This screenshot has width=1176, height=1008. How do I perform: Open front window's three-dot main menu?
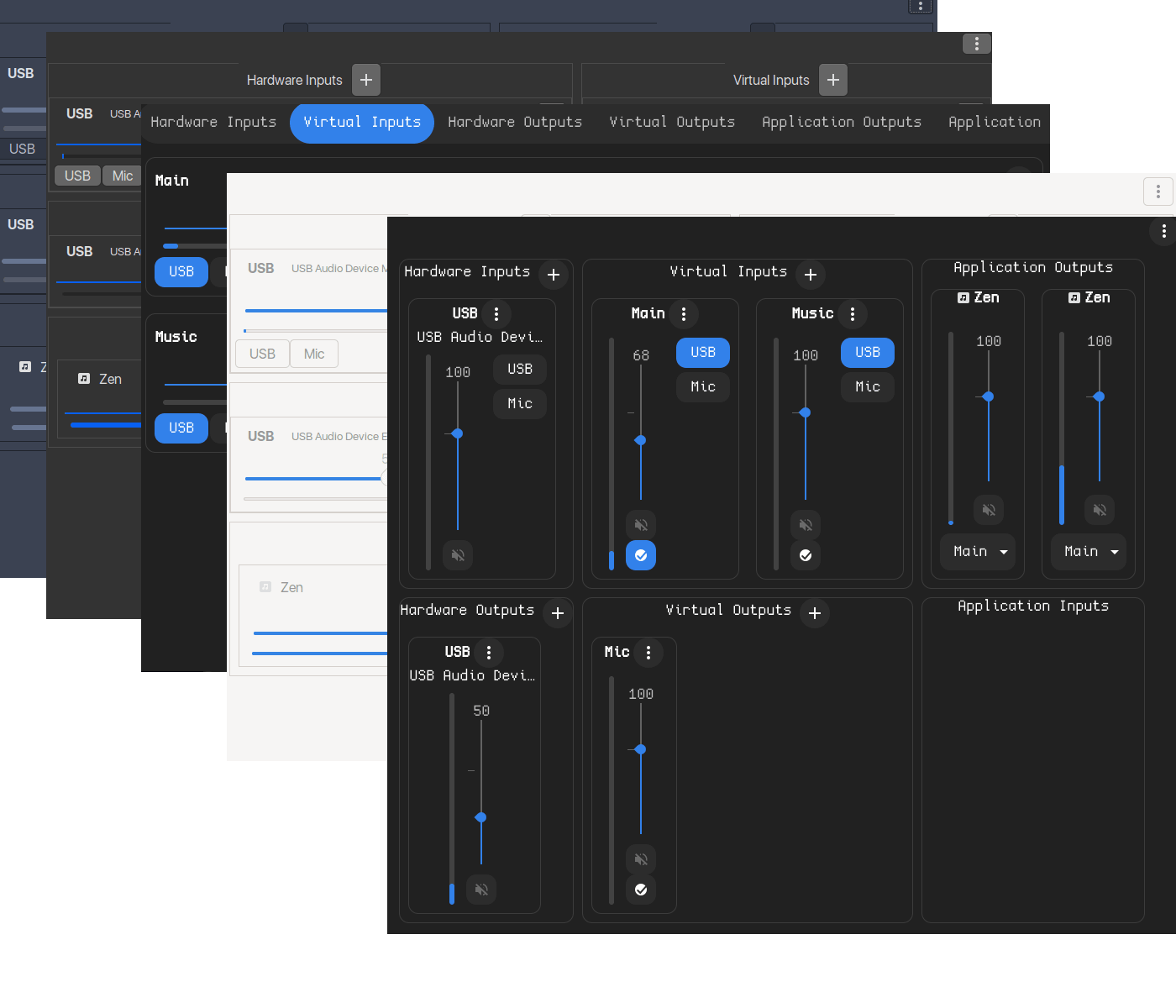click(x=1163, y=231)
